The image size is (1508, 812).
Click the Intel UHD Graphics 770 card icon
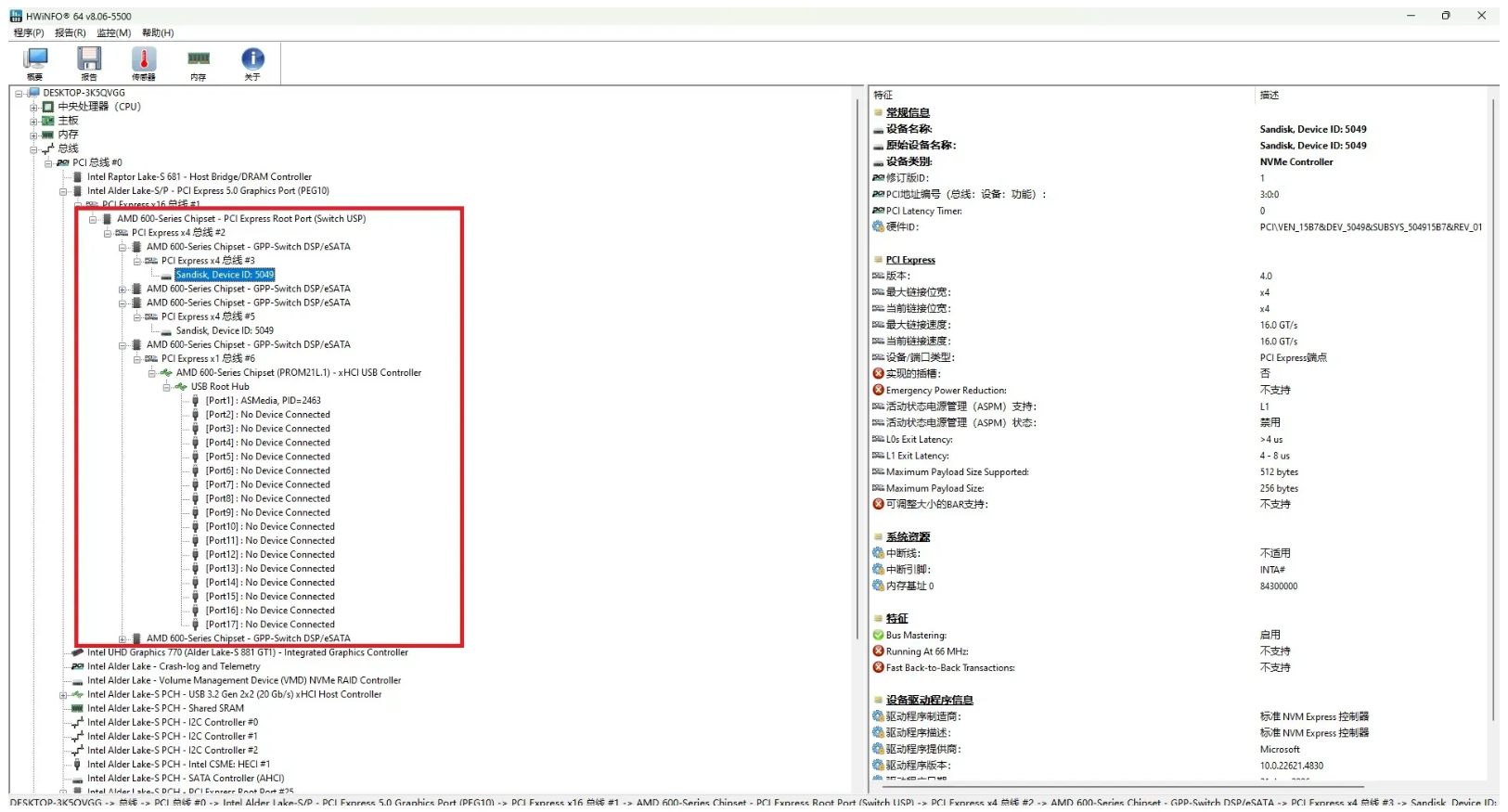click(x=78, y=652)
